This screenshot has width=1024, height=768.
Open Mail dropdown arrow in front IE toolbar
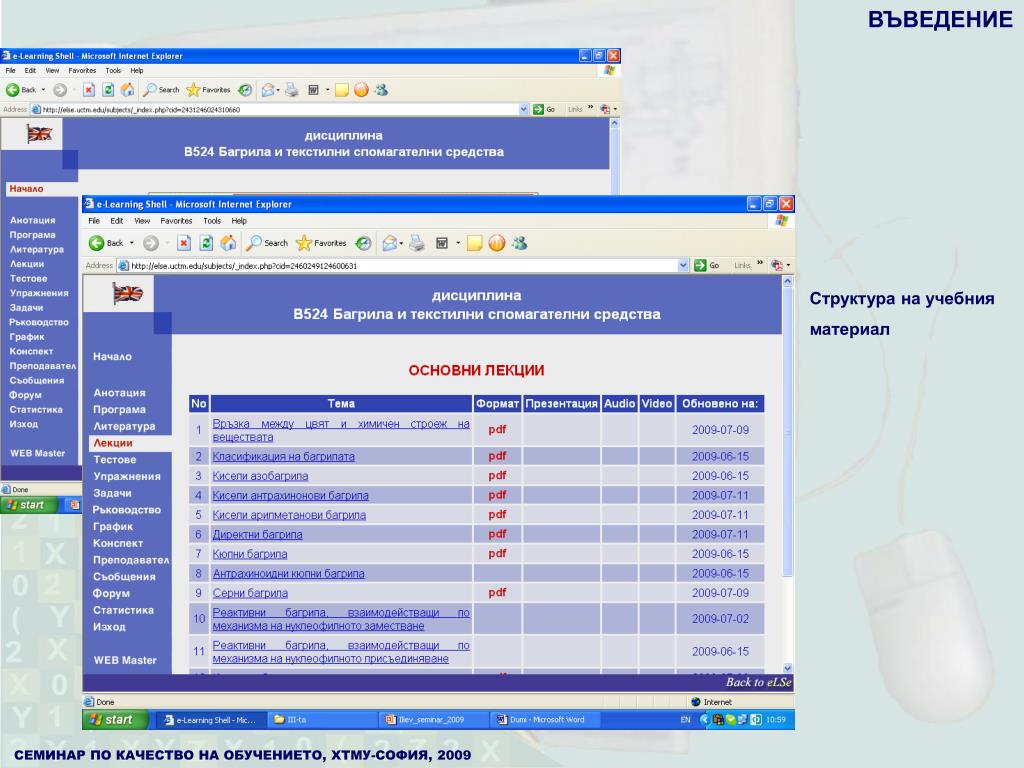401,243
